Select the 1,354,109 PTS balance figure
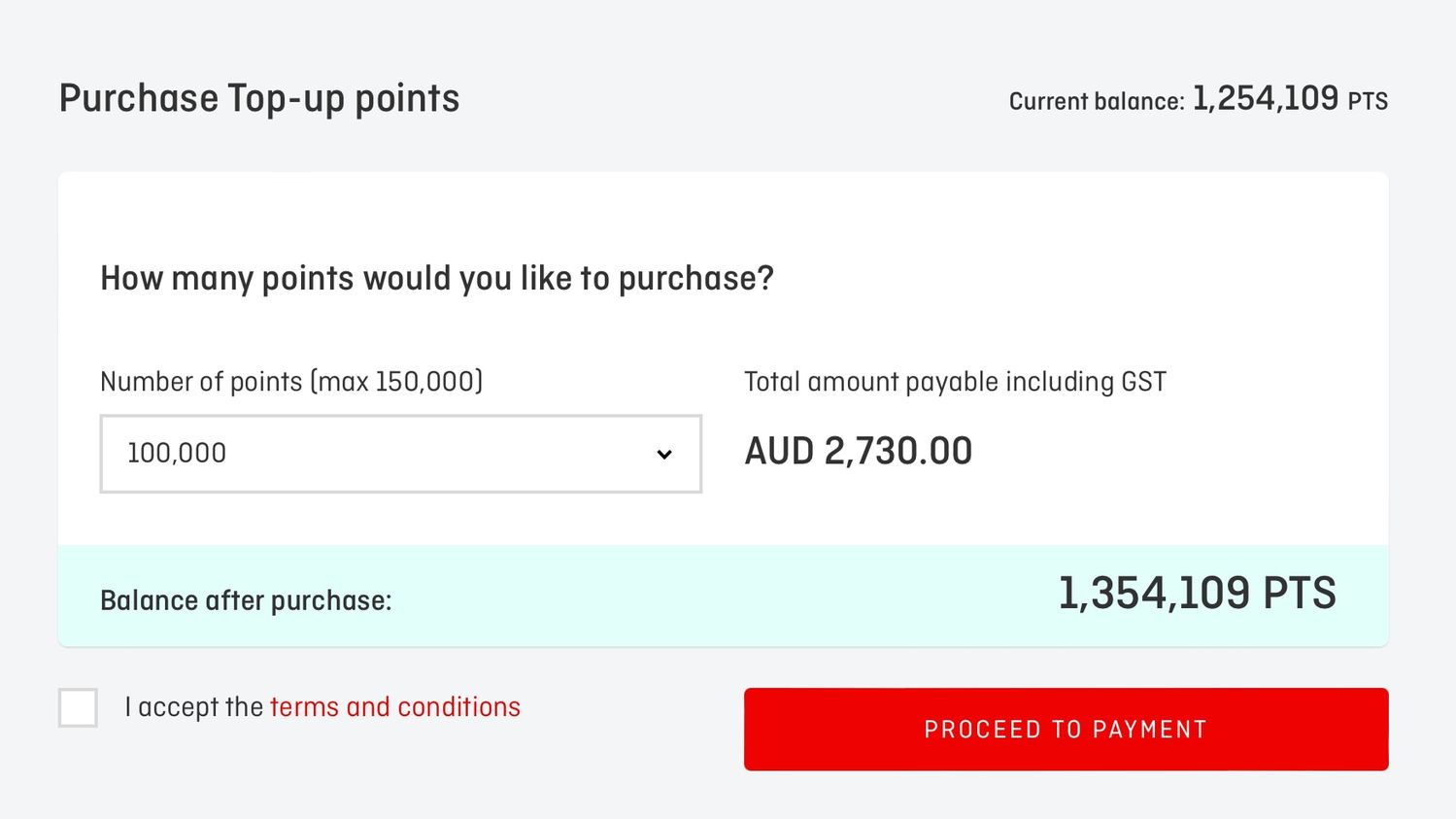Image resolution: width=1456 pixels, height=819 pixels. click(x=1196, y=594)
